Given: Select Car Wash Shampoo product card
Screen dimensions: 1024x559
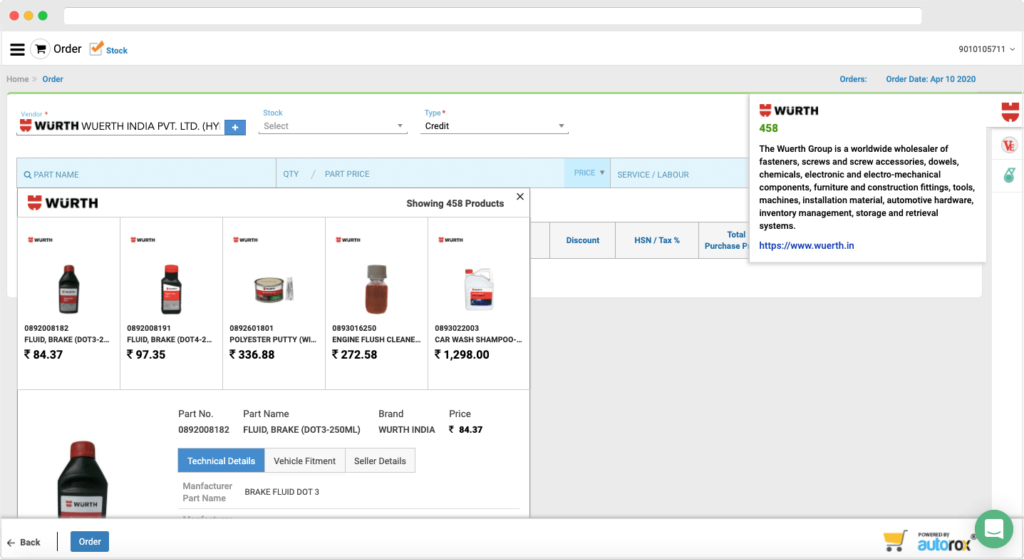Looking at the screenshot, I should click(x=479, y=304).
